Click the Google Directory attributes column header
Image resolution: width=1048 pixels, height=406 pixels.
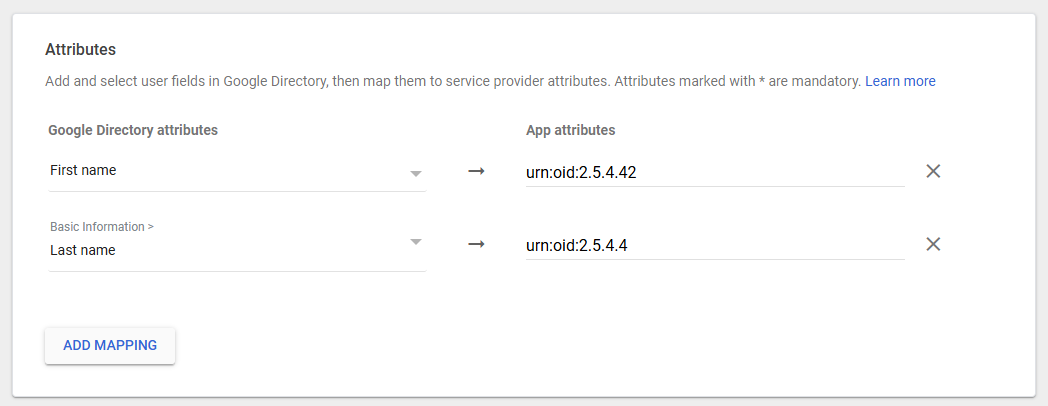[133, 130]
